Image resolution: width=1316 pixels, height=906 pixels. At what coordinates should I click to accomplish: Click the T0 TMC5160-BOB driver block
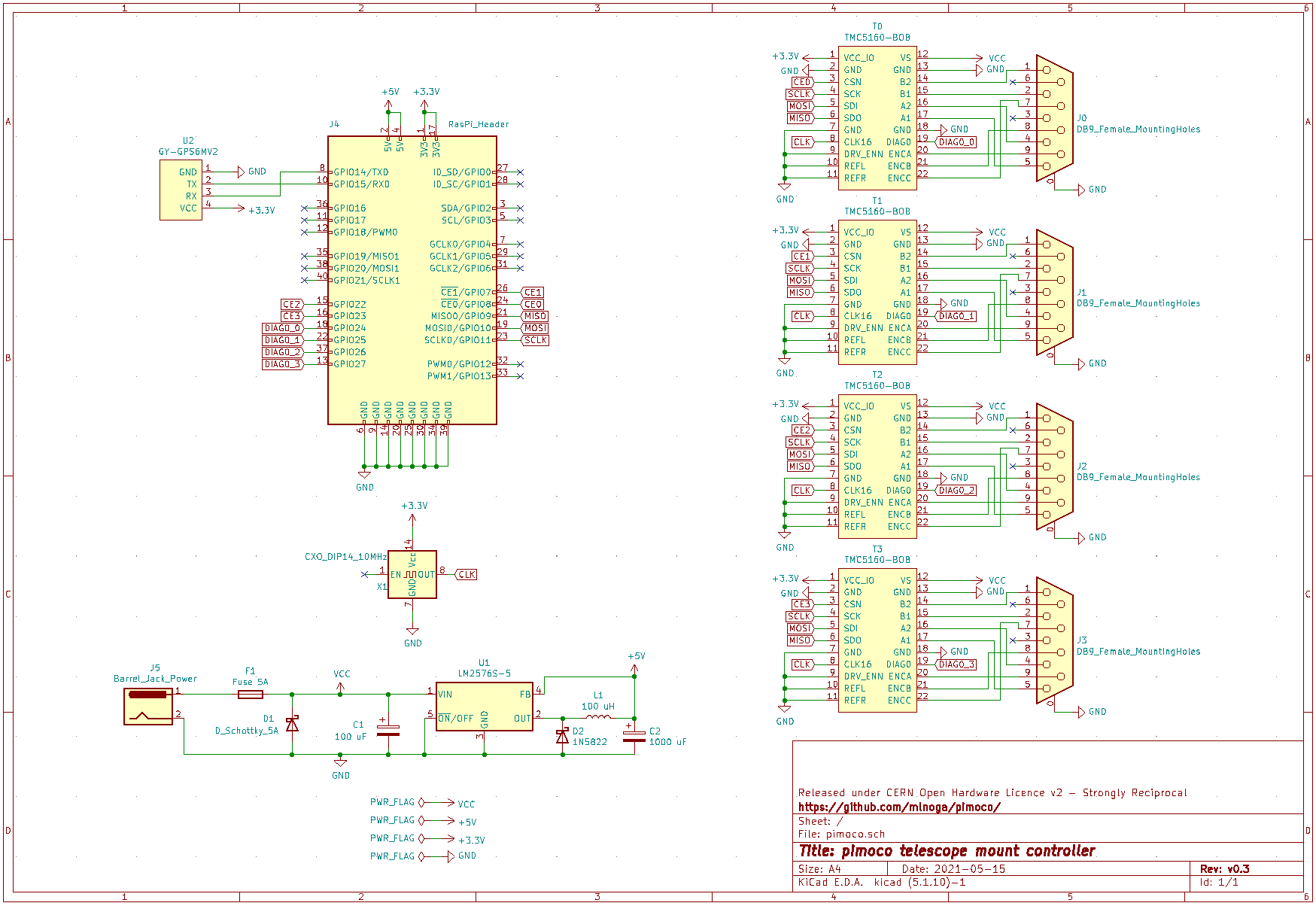pyautogui.click(x=877, y=118)
